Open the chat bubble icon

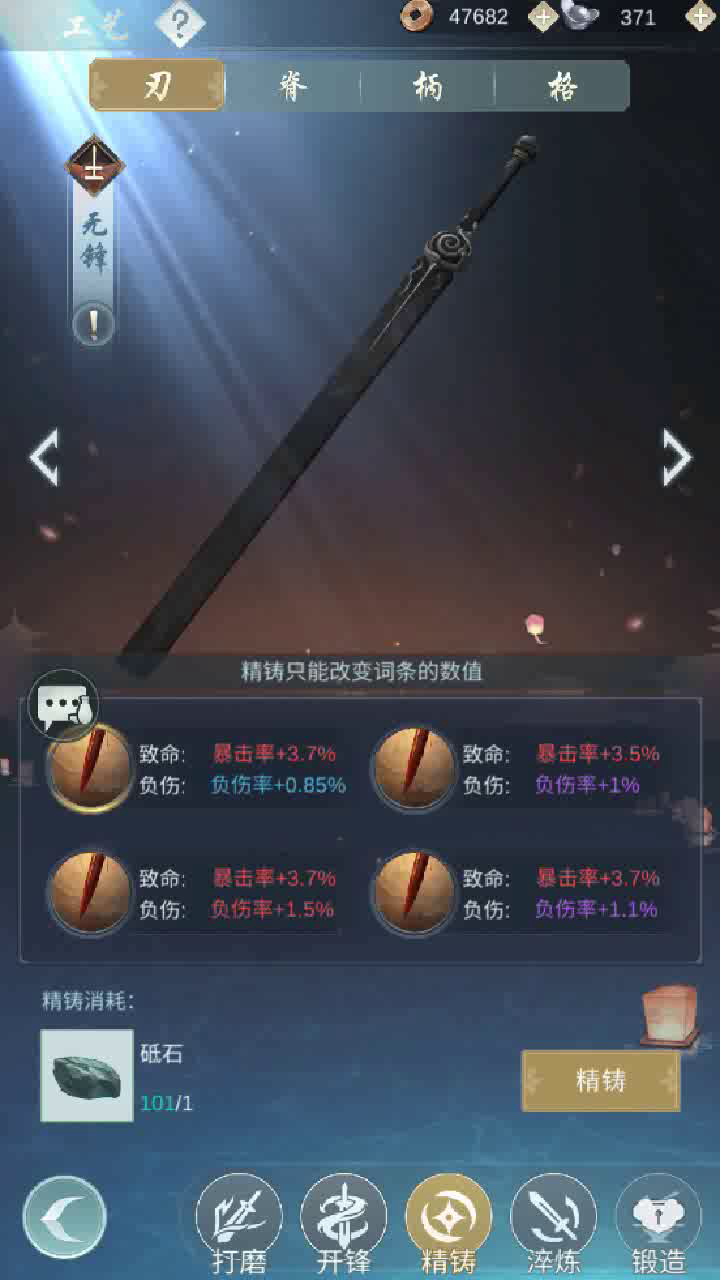pyautogui.click(x=64, y=705)
